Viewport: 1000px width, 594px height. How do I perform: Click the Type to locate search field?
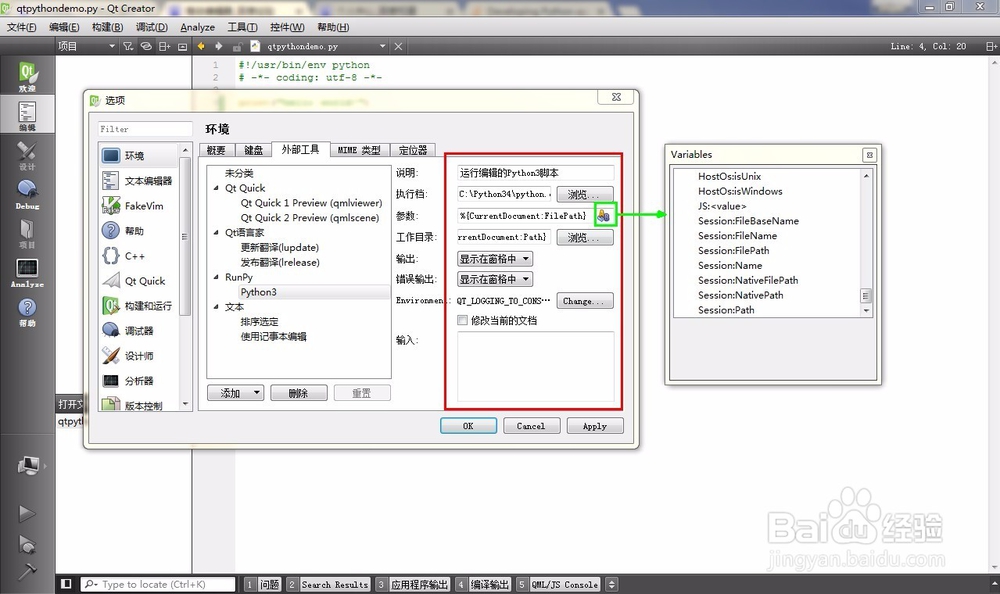[x=155, y=583]
